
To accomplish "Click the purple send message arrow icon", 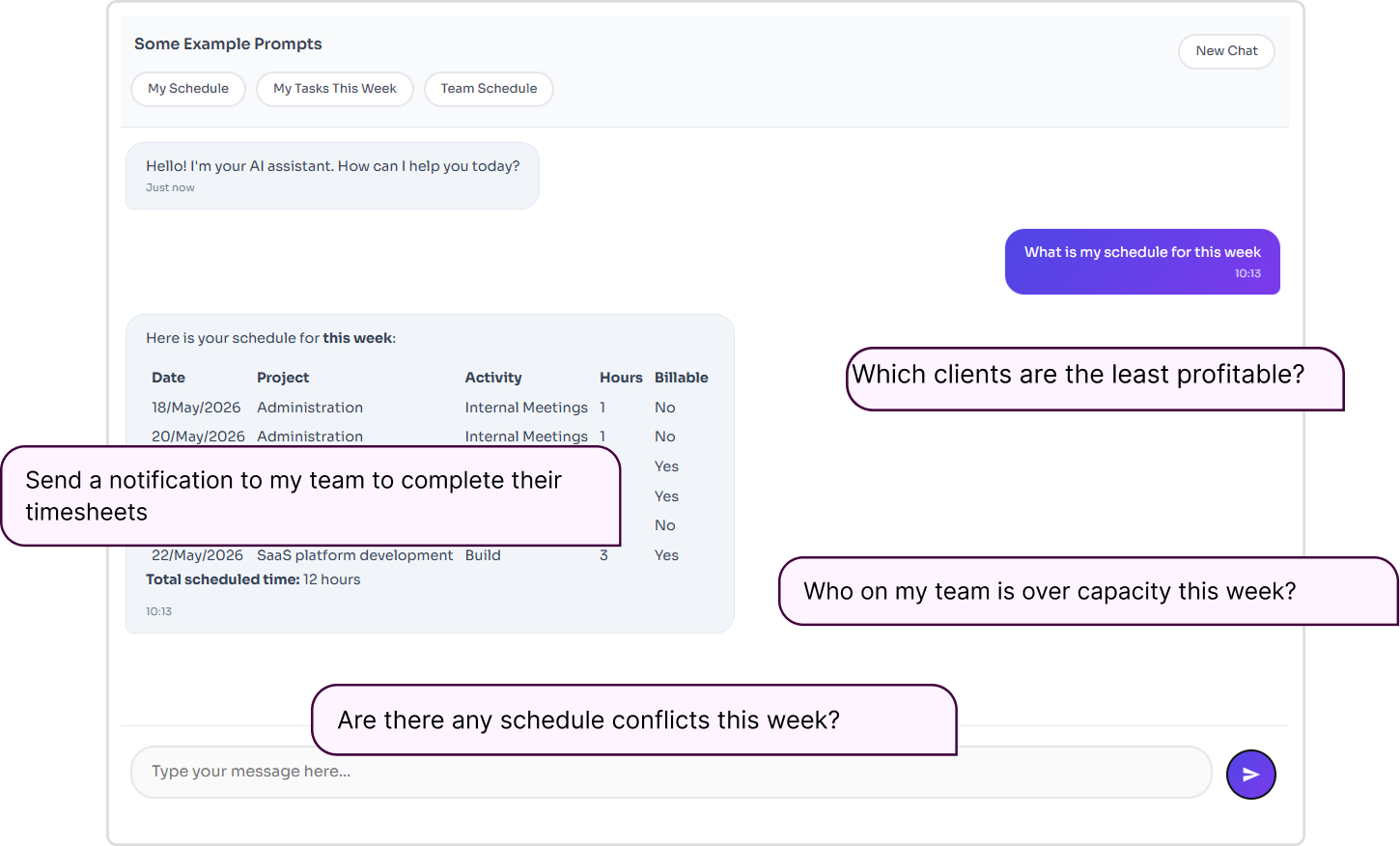I will click(1250, 775).
